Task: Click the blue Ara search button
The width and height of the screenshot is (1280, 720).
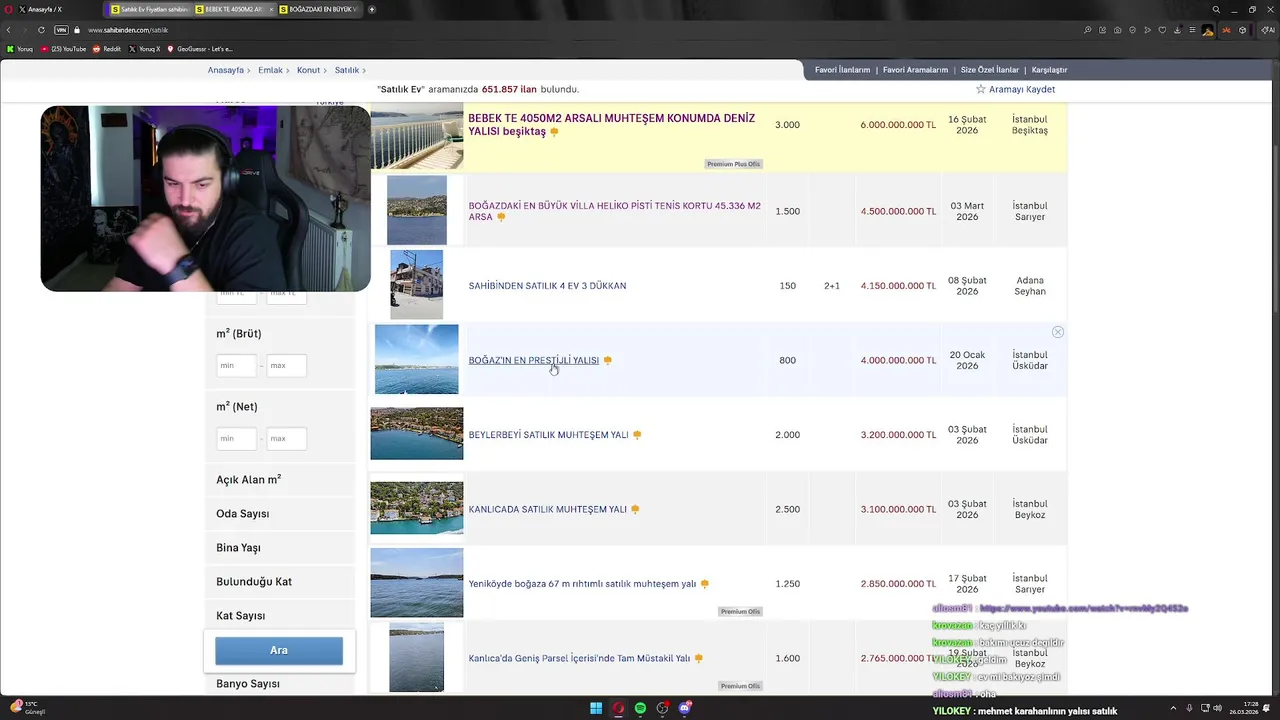Action: [x=279, y=650]
